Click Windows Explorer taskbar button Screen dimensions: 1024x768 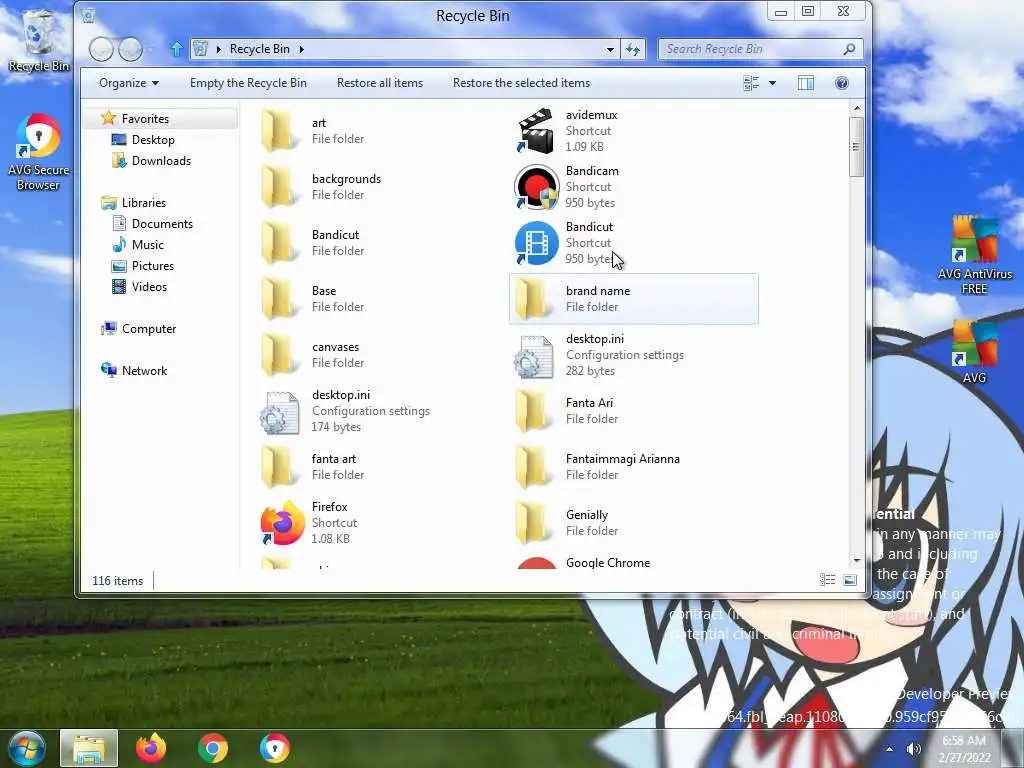click(89, 748)
